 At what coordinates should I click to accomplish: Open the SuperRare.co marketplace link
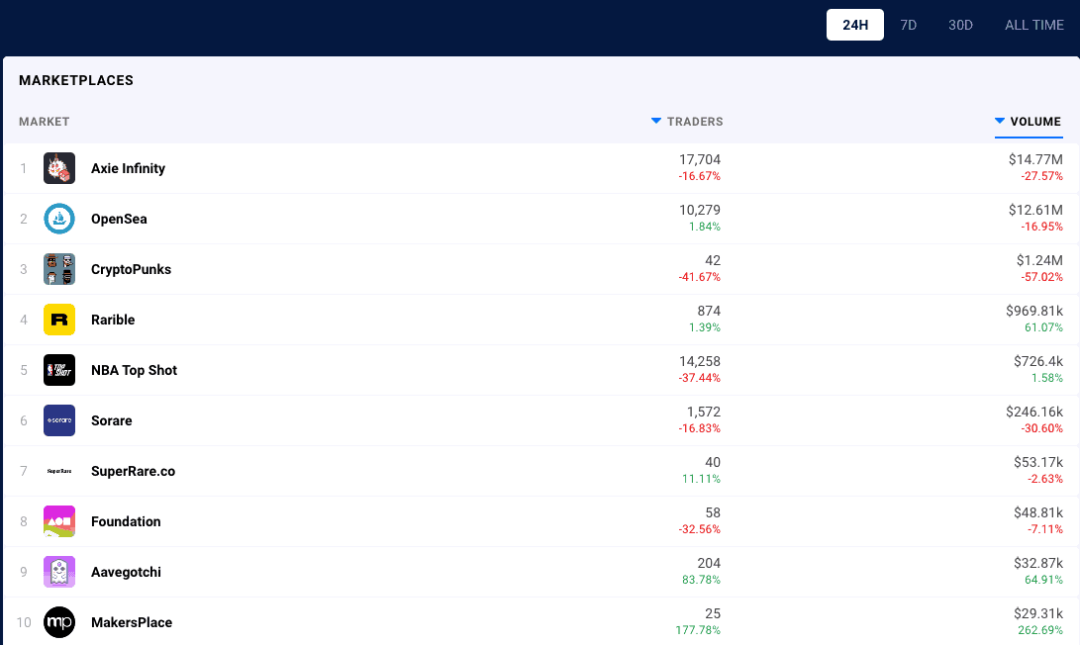click(x=133, y=471)
